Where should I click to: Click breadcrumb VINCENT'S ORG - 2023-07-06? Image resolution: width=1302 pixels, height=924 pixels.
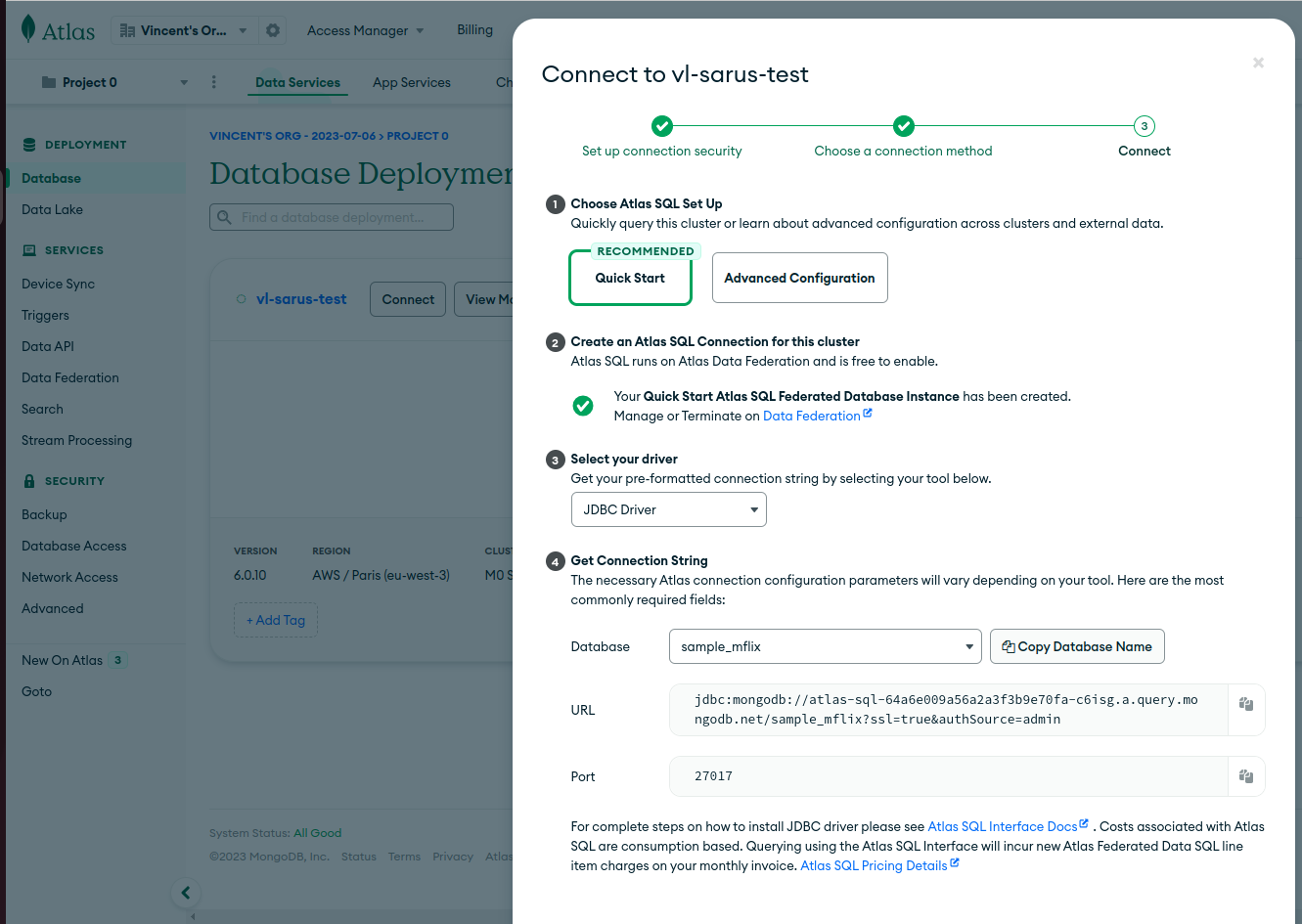click(x=292, y=136)
